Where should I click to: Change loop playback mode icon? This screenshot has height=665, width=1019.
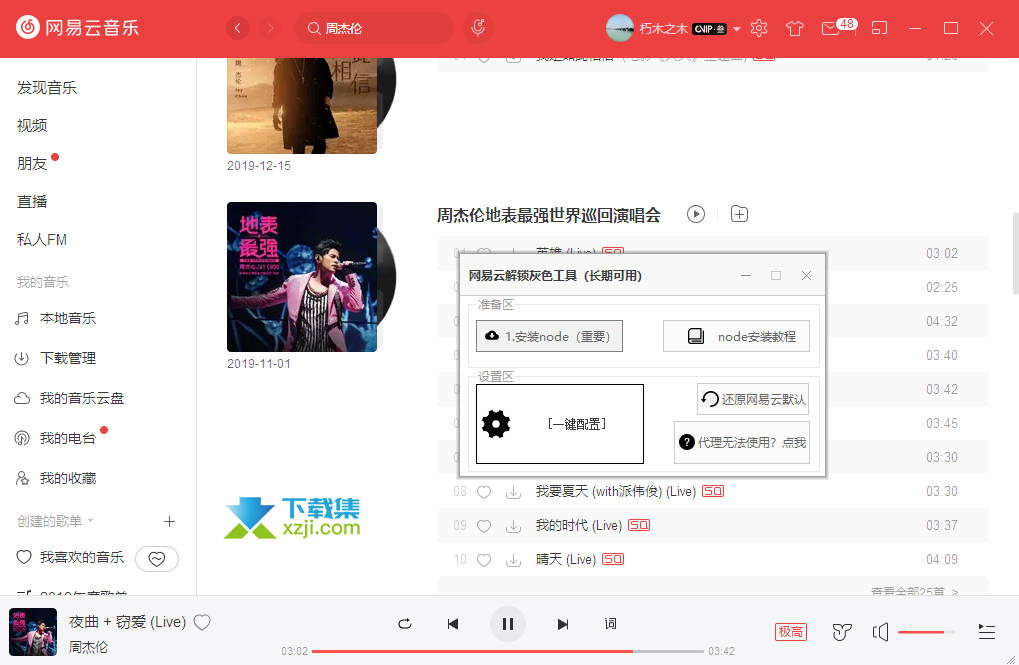click(404, 624)
